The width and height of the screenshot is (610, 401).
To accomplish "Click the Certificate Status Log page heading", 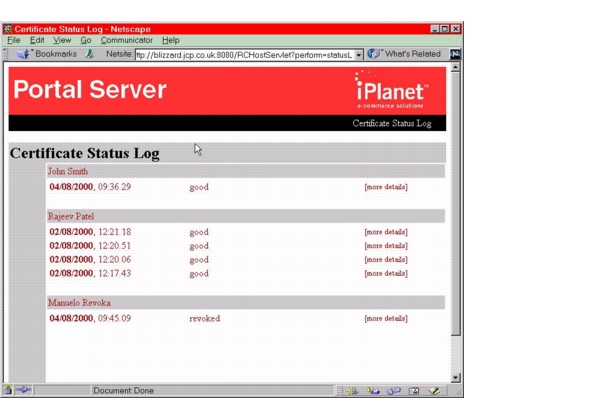I will coord(84,153).
